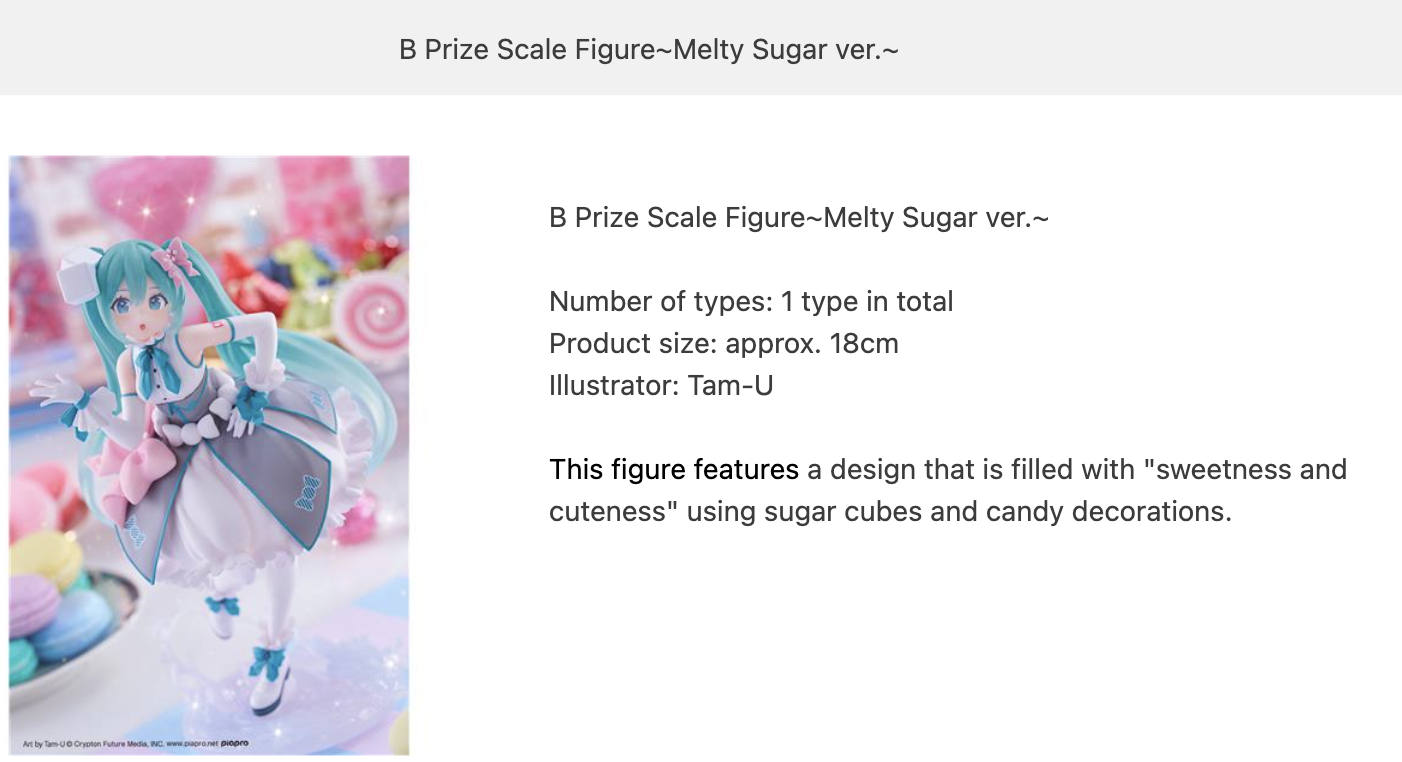This screenshot has height=762, width=1402.
Task: Click the 'Product size: approx. 18cm' line
Action: tap(724, 343)
